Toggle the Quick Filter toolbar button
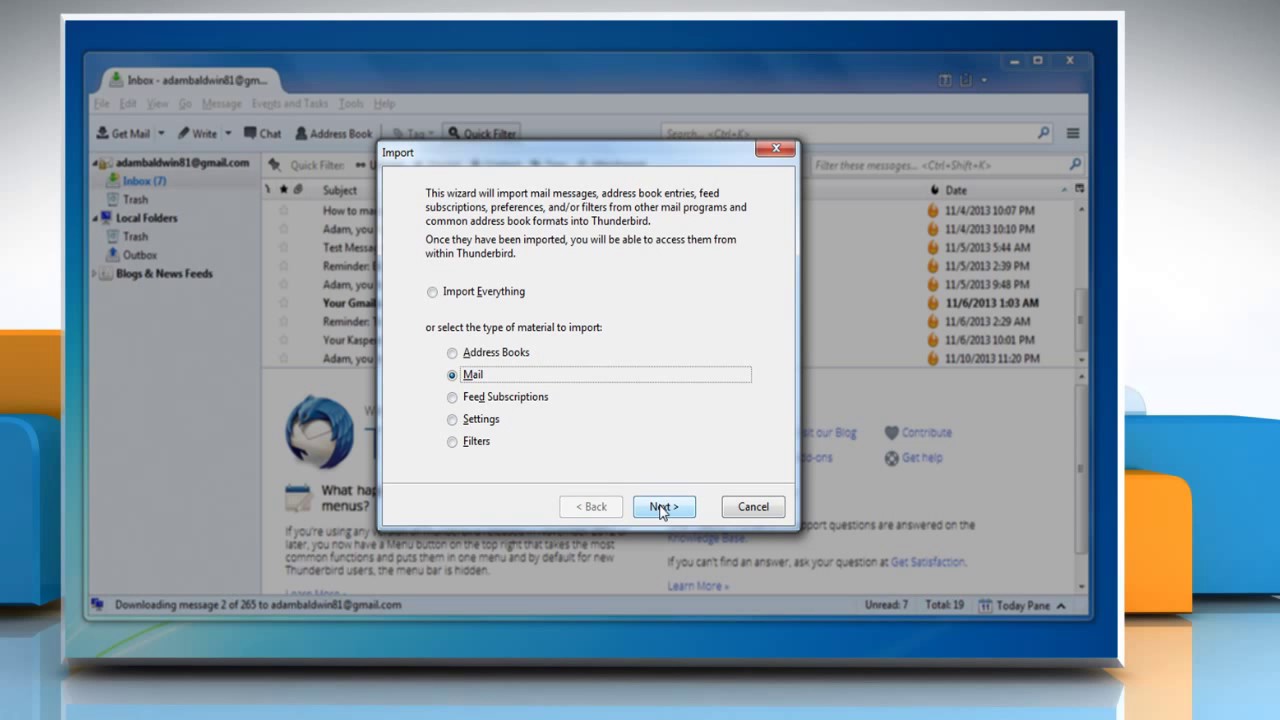The height and width of the screenshot is (720, 1280). tap(482, 133)
